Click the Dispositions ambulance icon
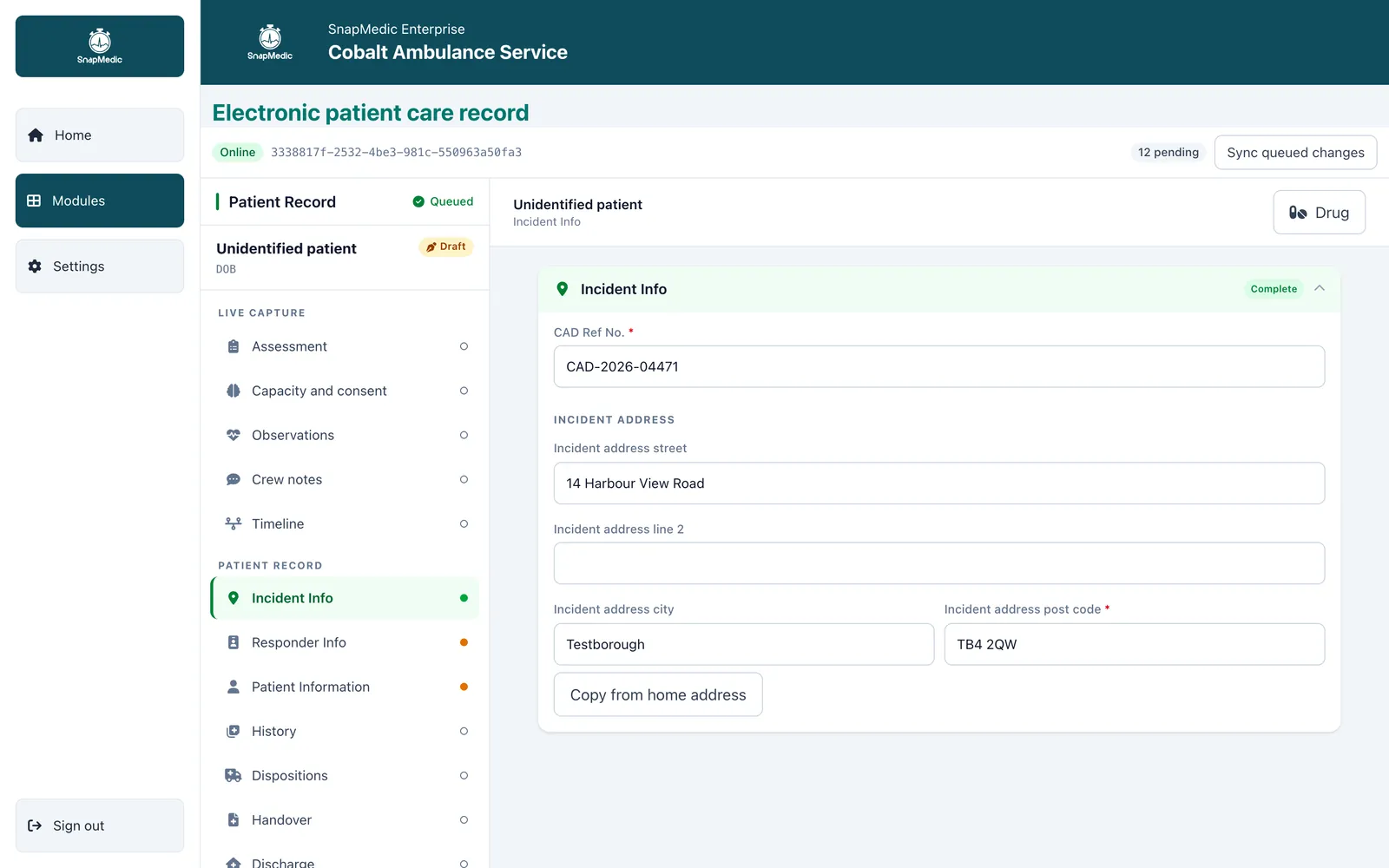This screenshot has height=868, width=1389. [234, 775]
